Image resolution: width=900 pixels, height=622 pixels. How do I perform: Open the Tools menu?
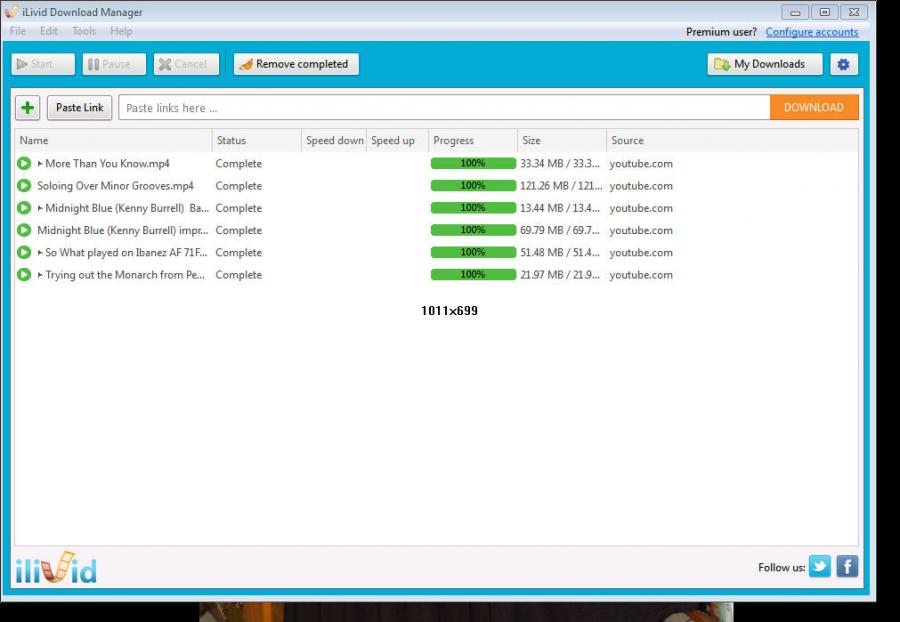pos(84,31)
